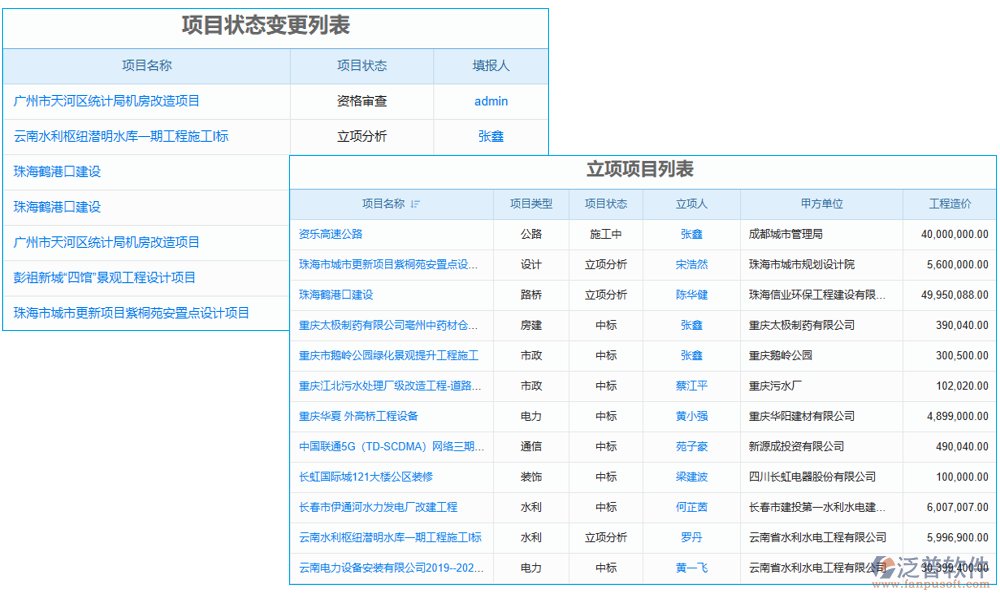Screen dimensions: 1000x600
Task: Open project 资乐高速公路
Action: (x=330, y=234)
